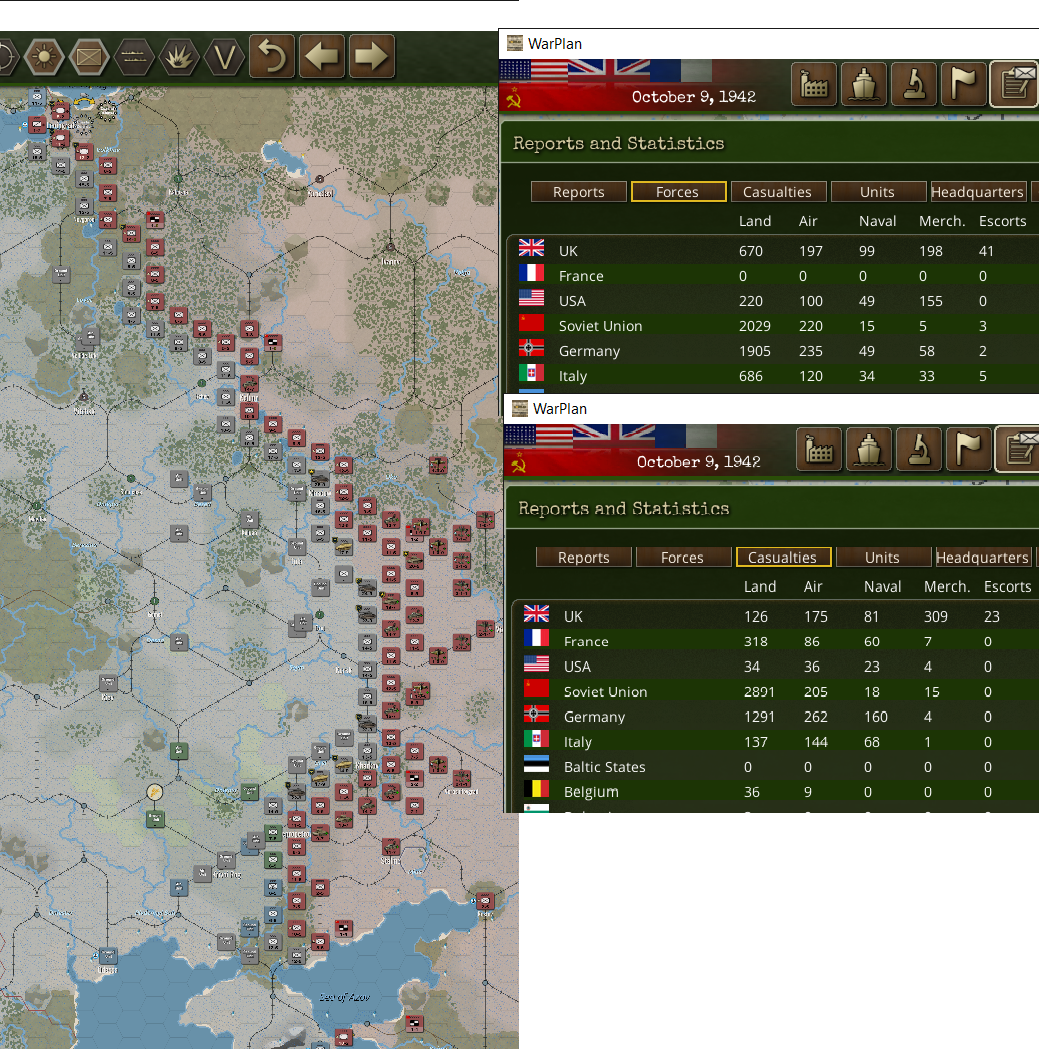Screen dimensions: 1039x1049
Task: Open diplomacy flag icon in upper WarPlan window
Action: coord(964,85)
